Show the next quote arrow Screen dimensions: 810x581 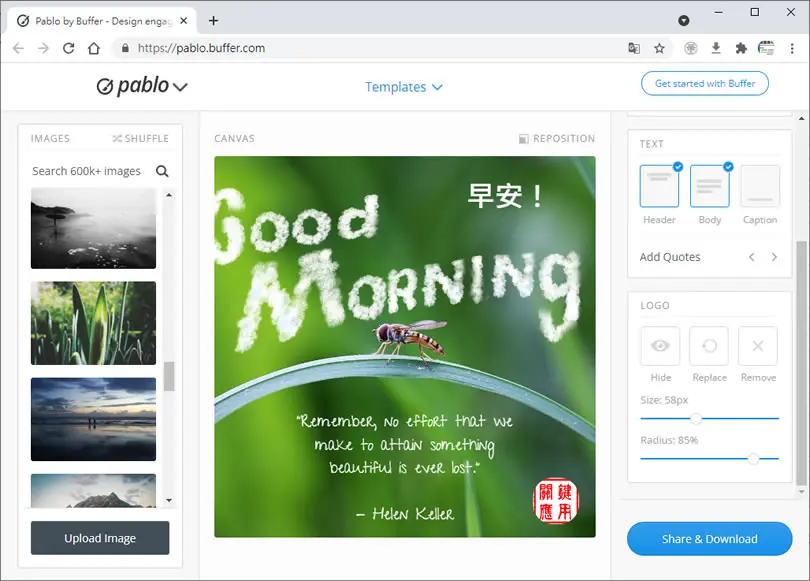click(x=774, y=257)
